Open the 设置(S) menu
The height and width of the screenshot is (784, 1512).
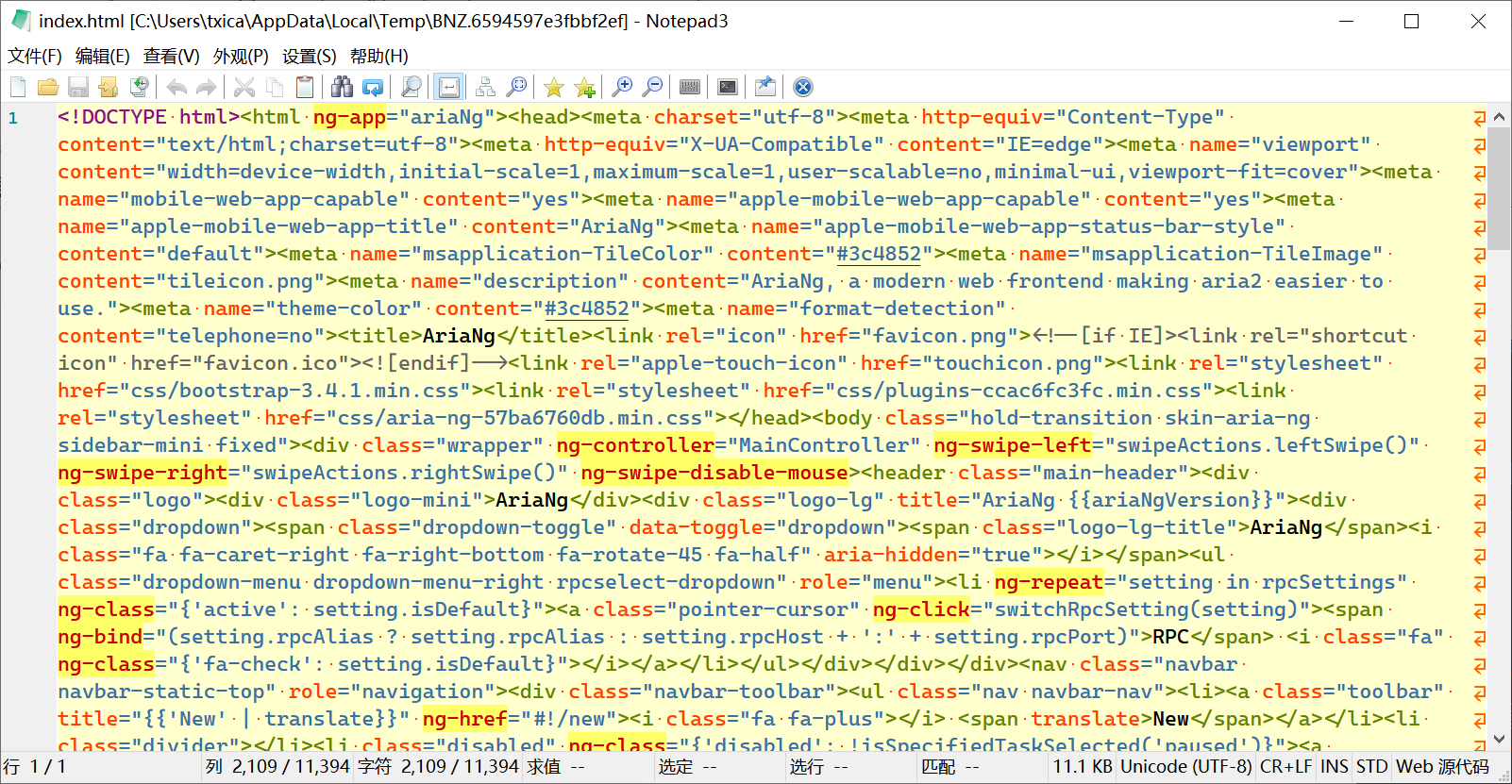(309, 57)
